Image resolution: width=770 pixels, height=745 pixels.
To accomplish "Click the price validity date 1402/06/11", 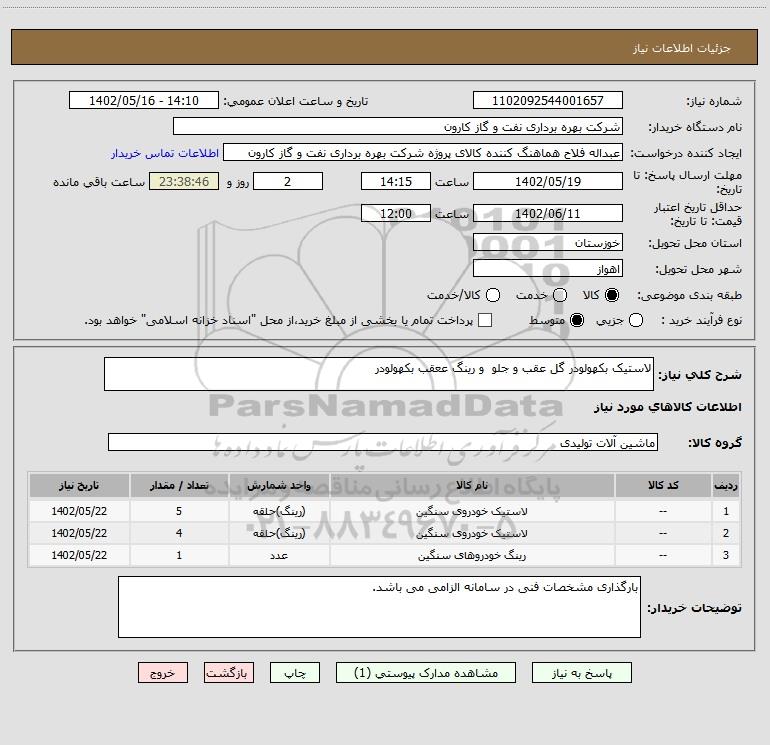I will point(548,213).
